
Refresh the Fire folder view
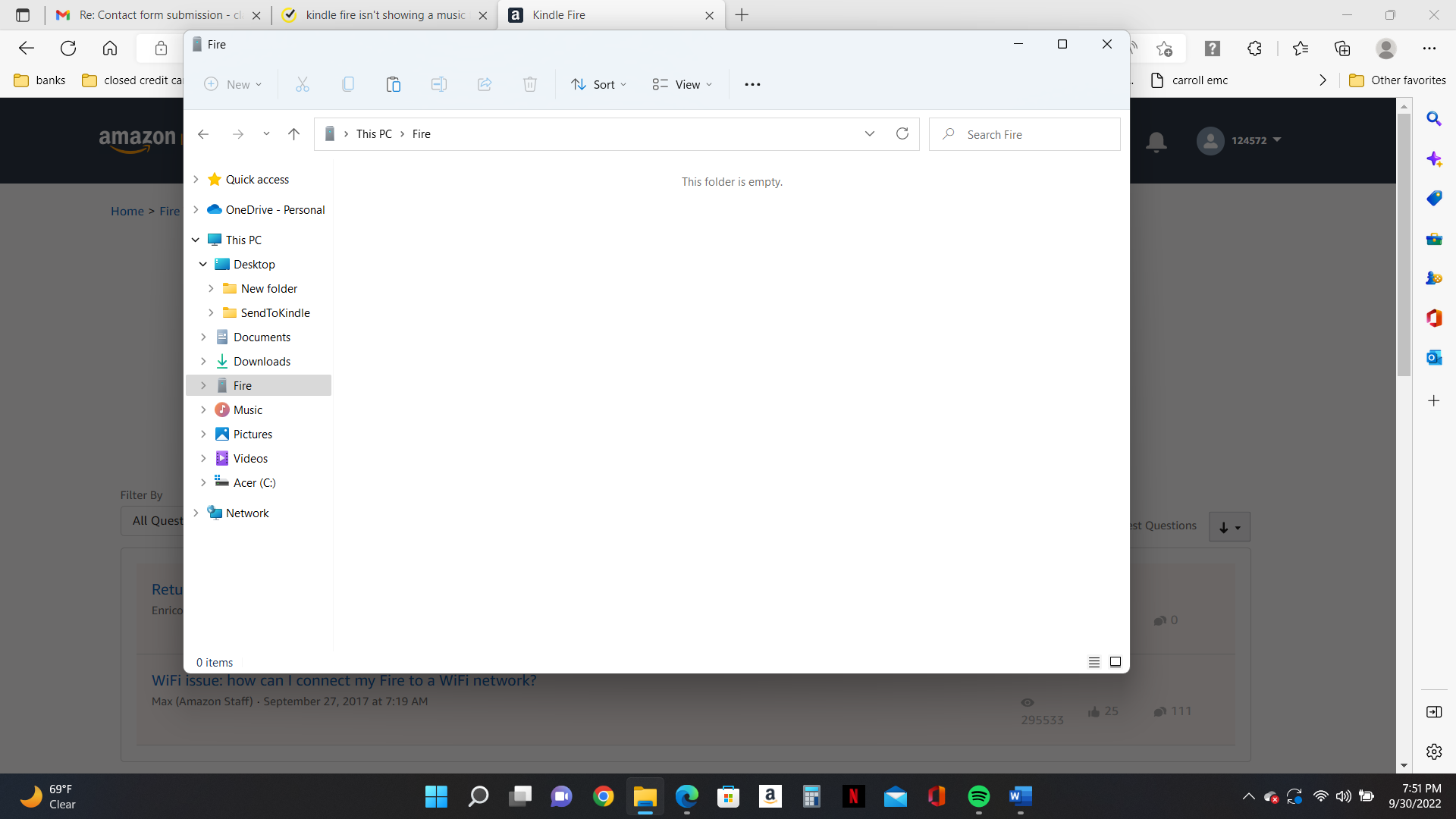[902, 133]
